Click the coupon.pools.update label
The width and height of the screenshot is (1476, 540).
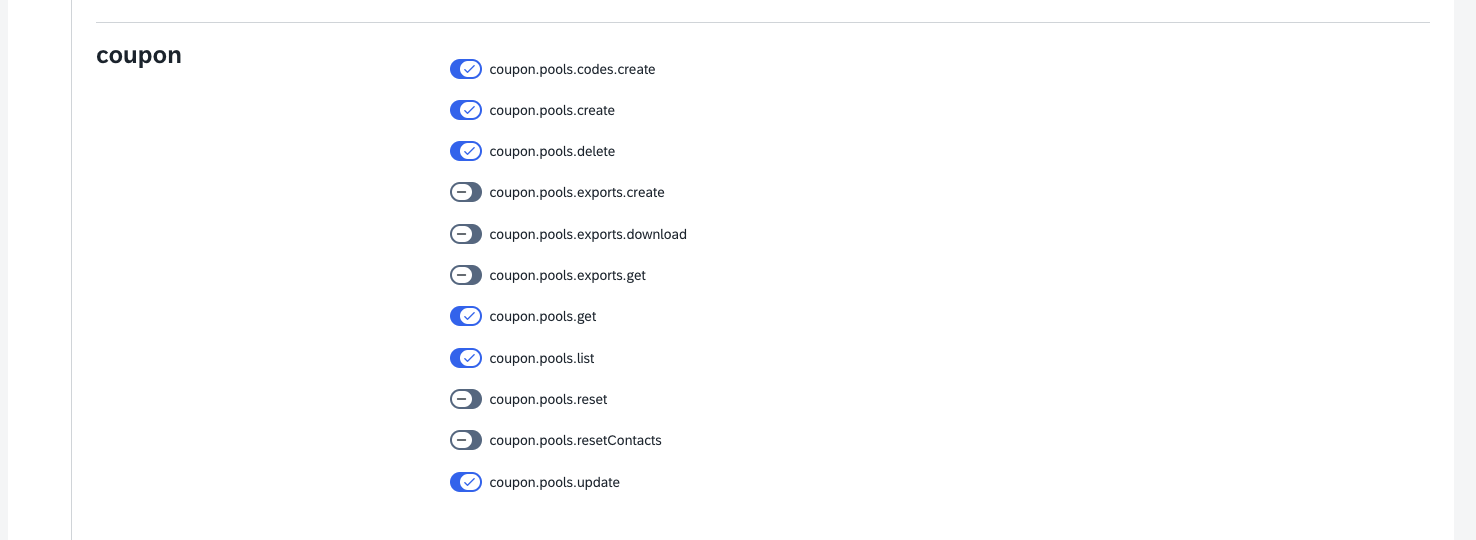pos(554,482)
